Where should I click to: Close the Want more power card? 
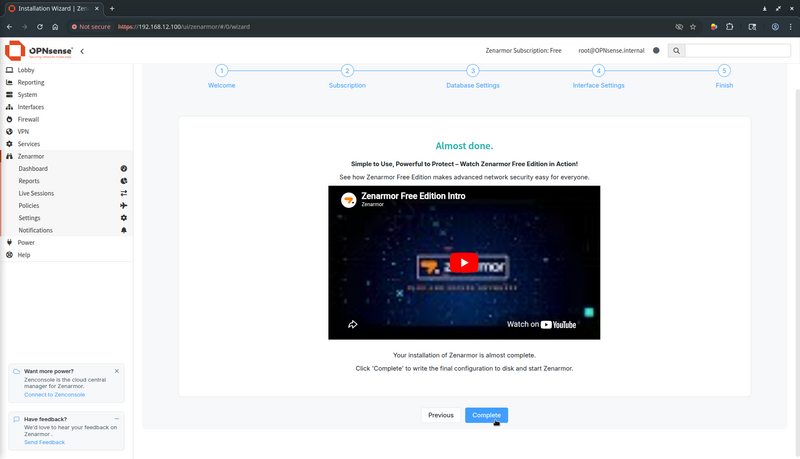tap(117, 371)
